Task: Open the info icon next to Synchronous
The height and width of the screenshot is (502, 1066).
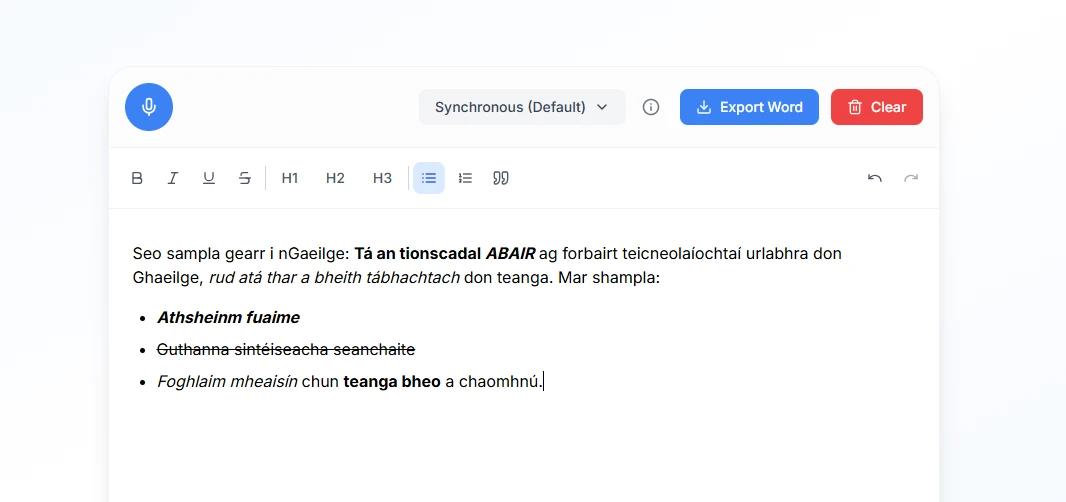Action: [651, 107]
